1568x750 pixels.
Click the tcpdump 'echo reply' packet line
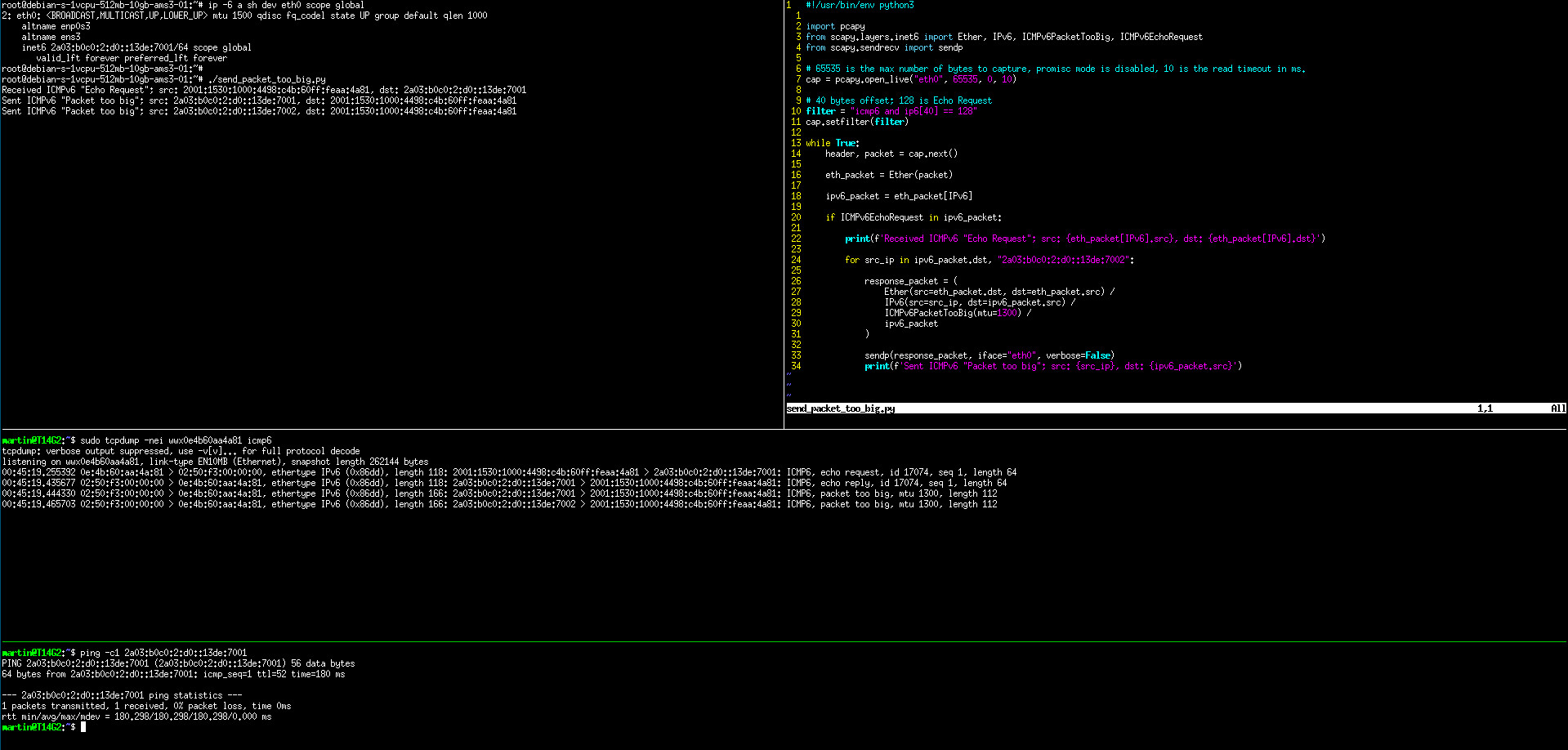[x=503, y=484]
